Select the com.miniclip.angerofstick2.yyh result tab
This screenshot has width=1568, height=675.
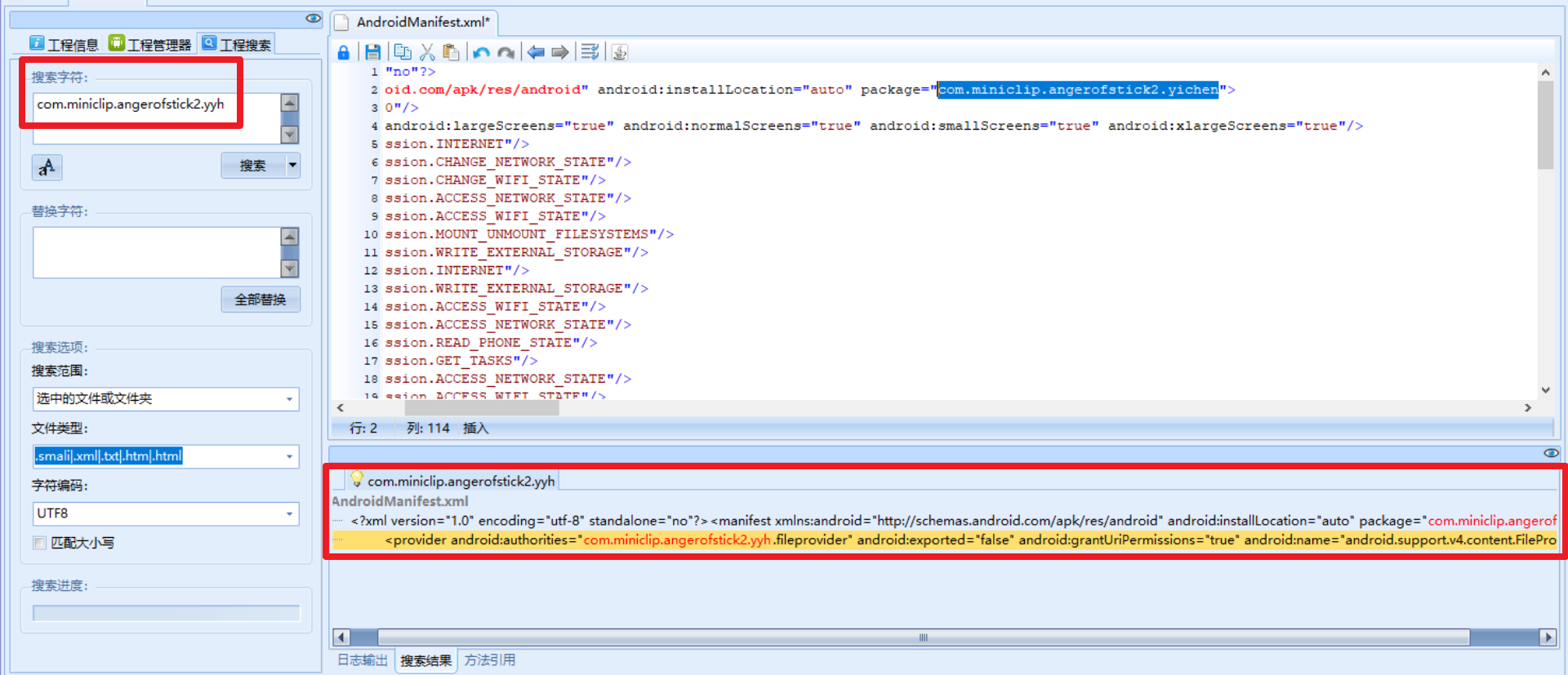click(x=452, y=481)
